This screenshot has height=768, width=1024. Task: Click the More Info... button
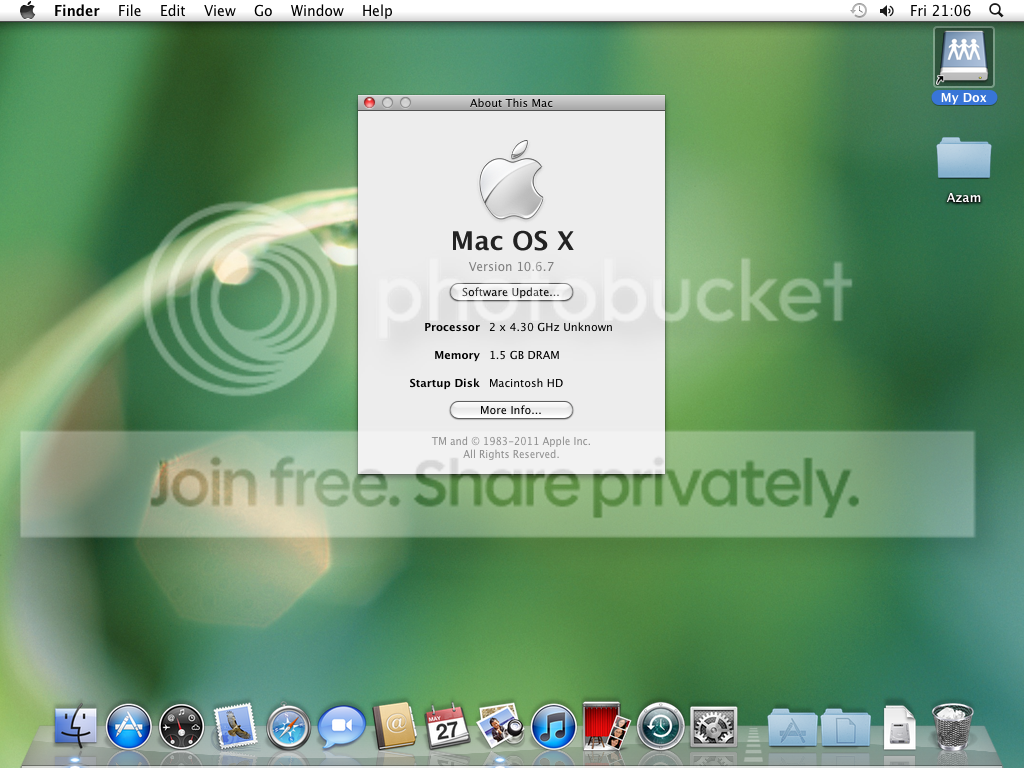(x=511, y=410)
